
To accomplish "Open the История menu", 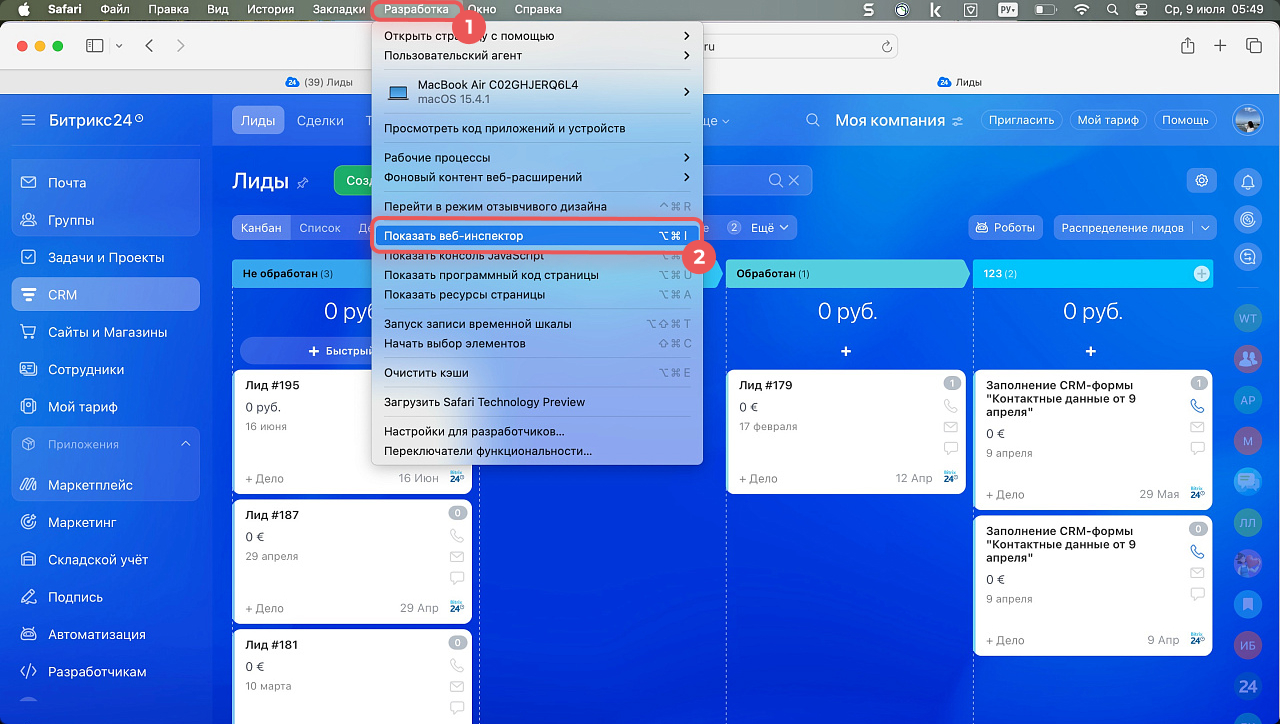I will tap(271, 10).
